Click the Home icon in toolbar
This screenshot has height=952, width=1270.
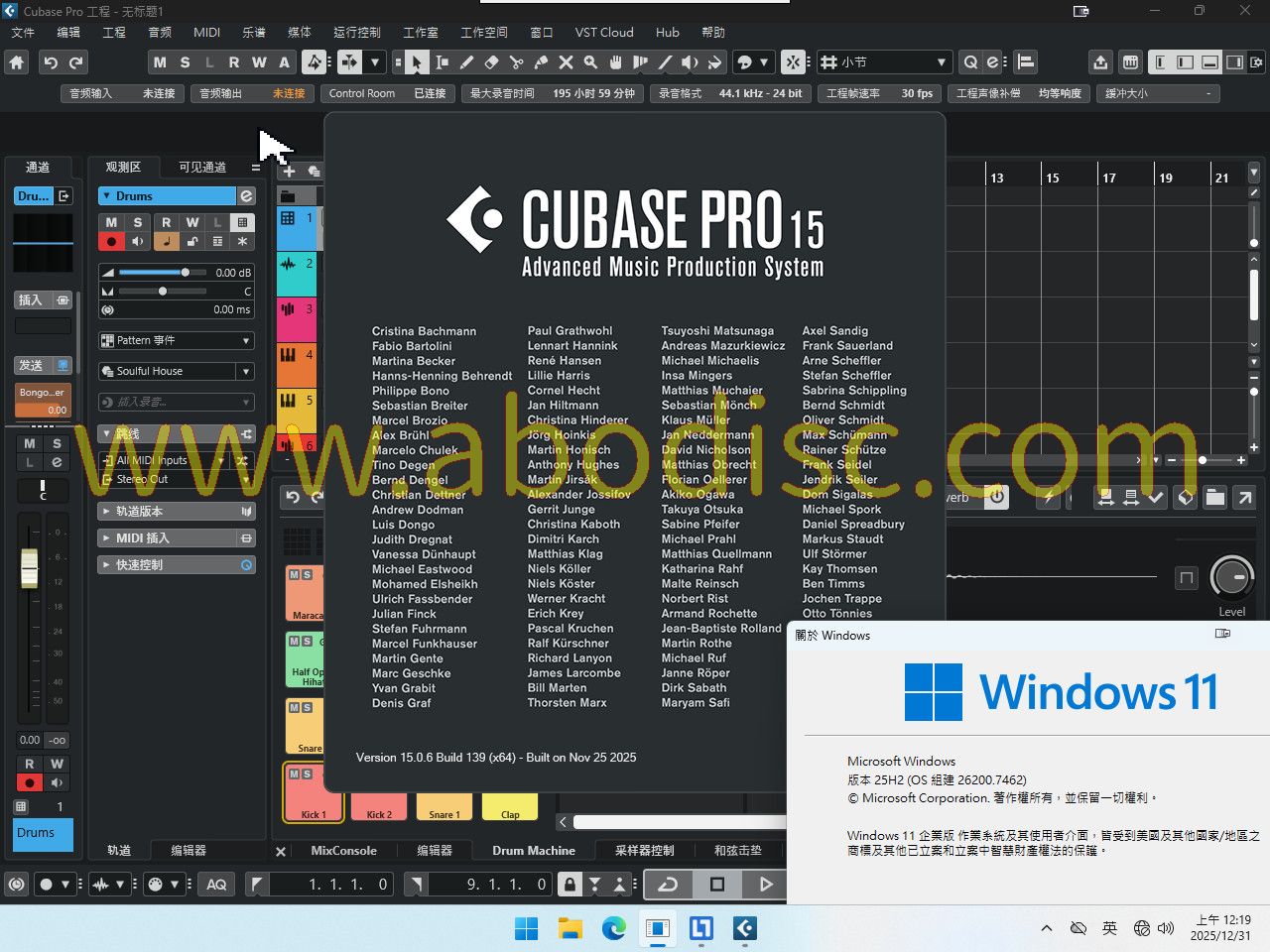tap(17, 62)
